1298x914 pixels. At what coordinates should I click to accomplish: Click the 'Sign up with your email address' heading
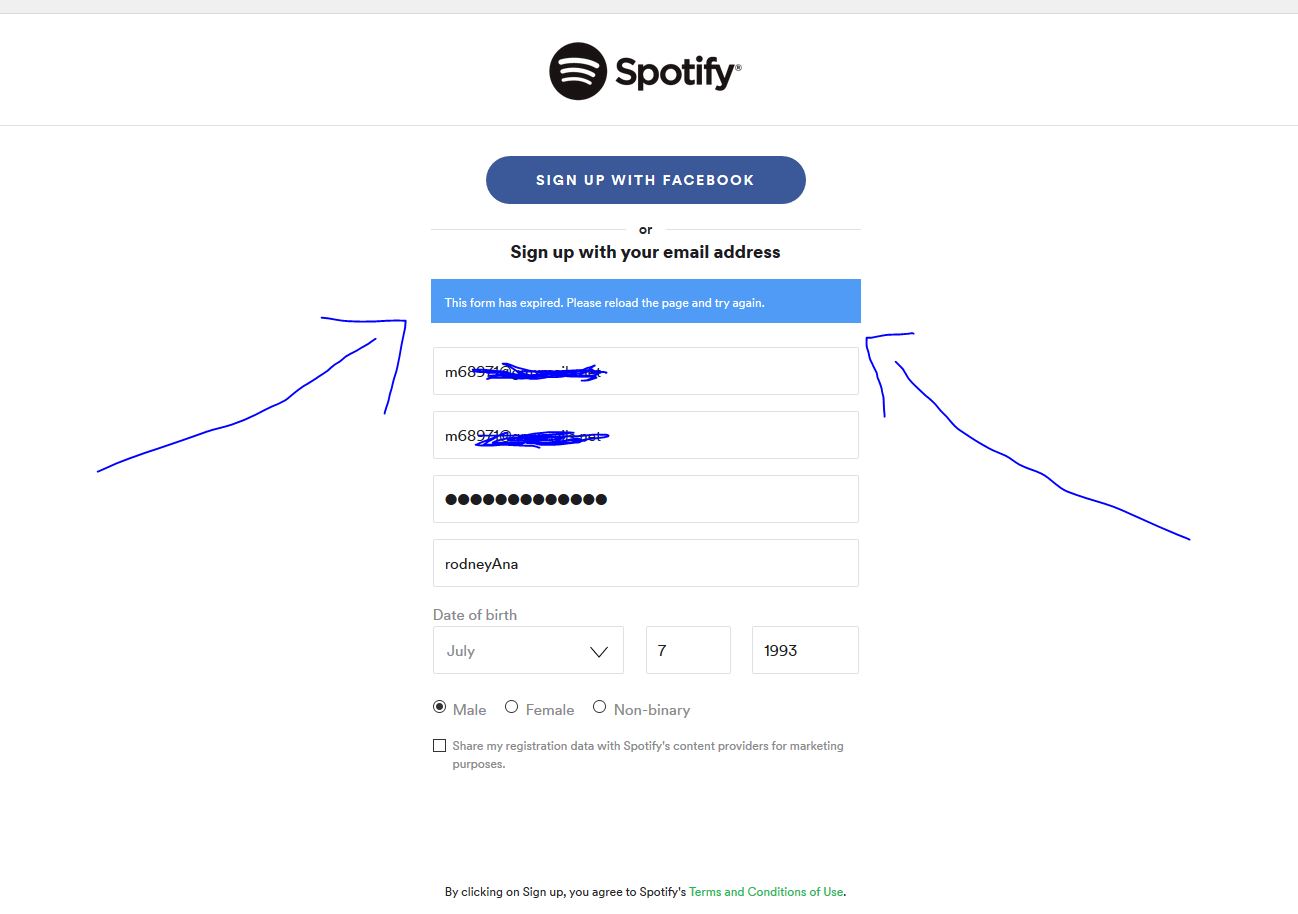pos(645,252)
